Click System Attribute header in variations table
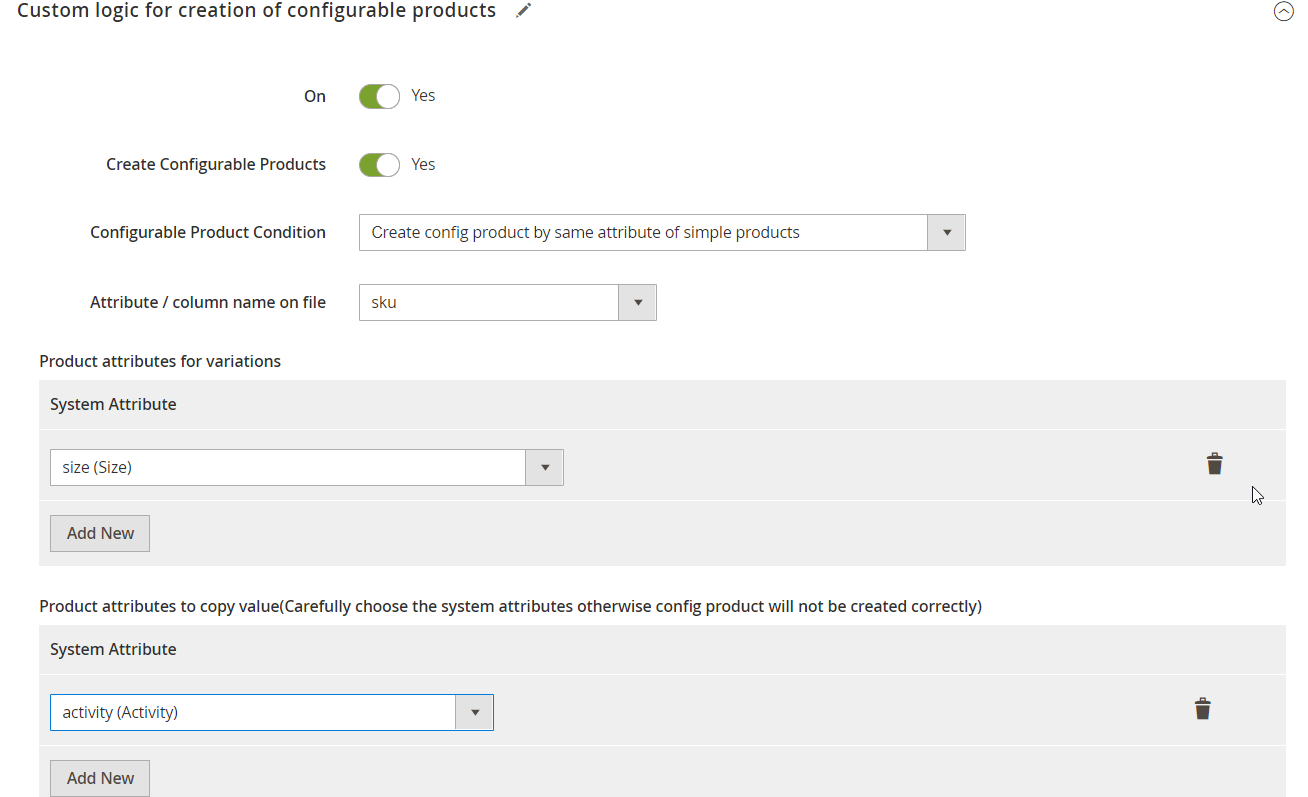Screen dimensions: 1308x797 113,405
